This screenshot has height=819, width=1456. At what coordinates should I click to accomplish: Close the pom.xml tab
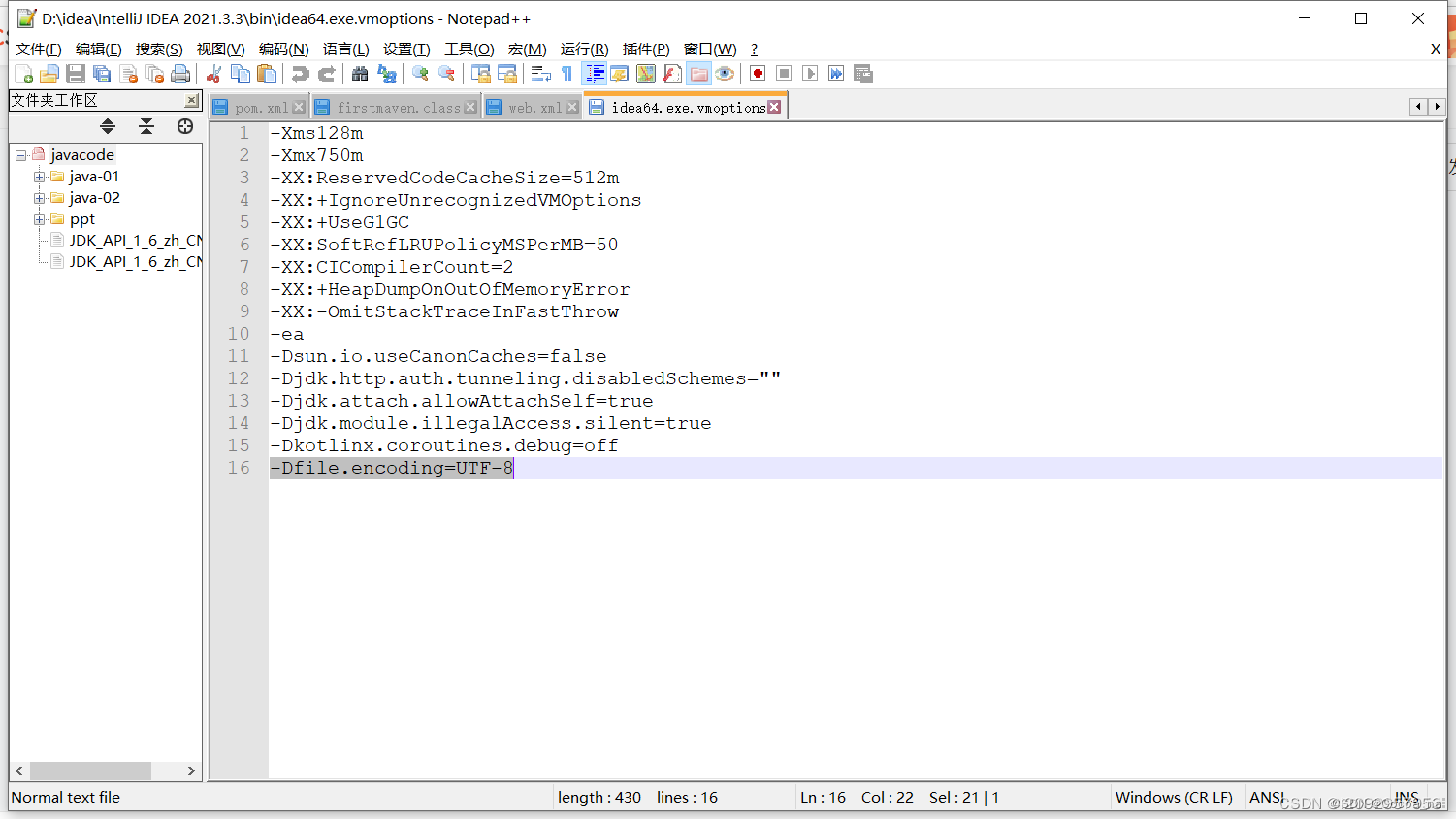(x=299, y=106)
